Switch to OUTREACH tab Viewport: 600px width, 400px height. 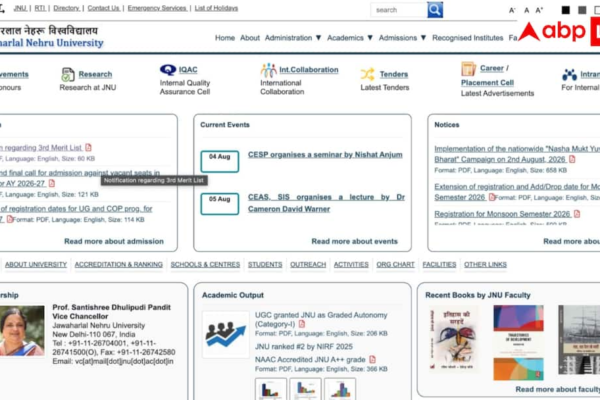[x=308, y=264]
